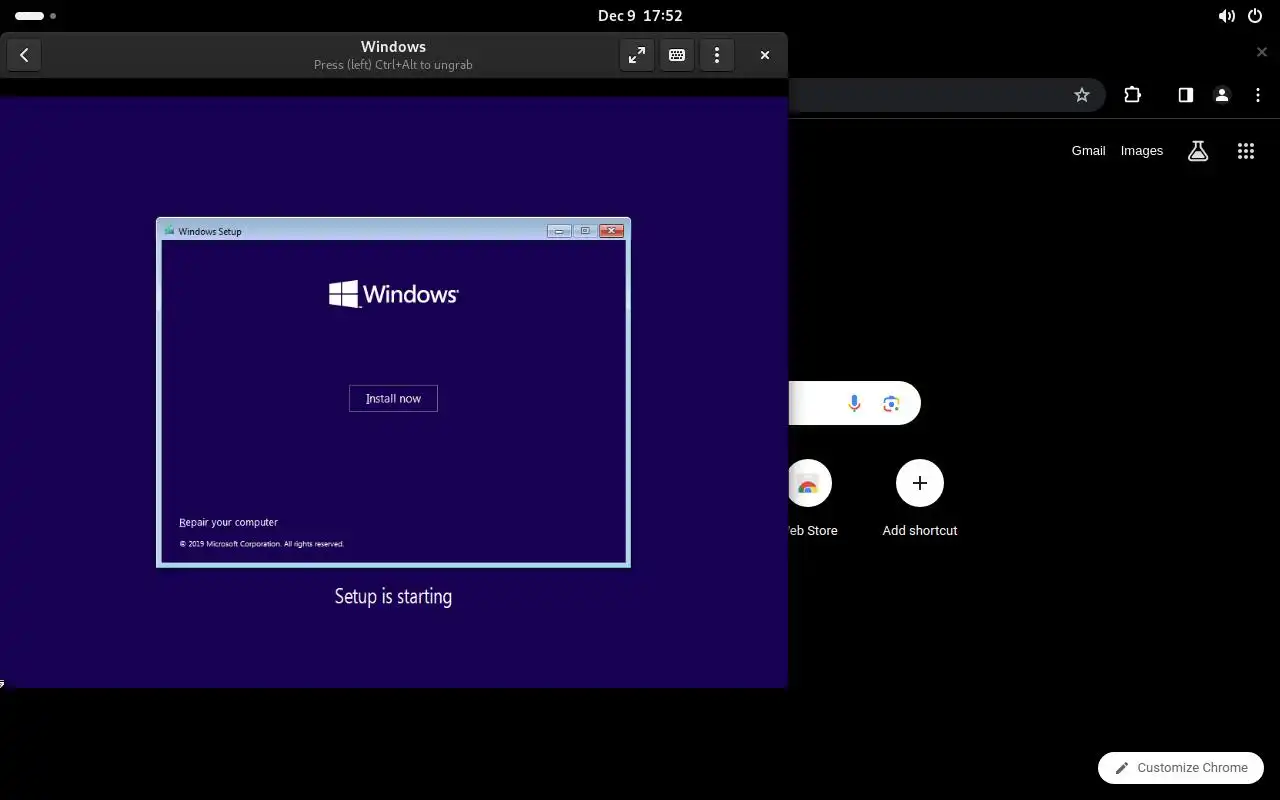1280x800 pixels.
Task: Open system volume indicator
Action: [1226, 16]
